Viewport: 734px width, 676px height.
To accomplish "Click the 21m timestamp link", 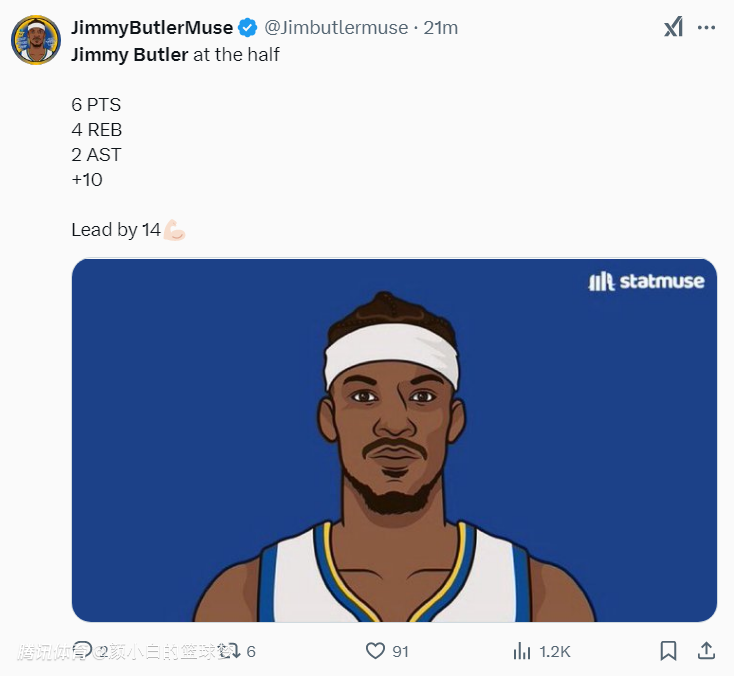I will [x=441, y=28].
